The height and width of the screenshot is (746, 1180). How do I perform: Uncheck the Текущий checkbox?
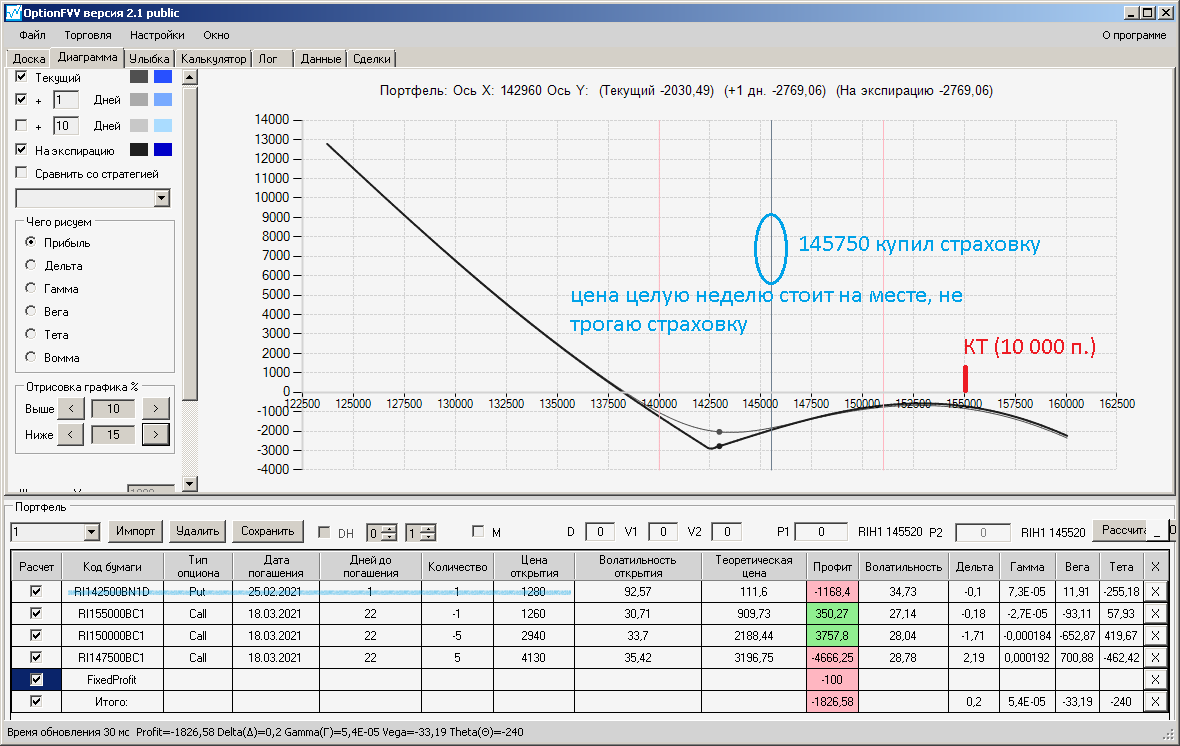pyautogui.click(x=21, y=77)
